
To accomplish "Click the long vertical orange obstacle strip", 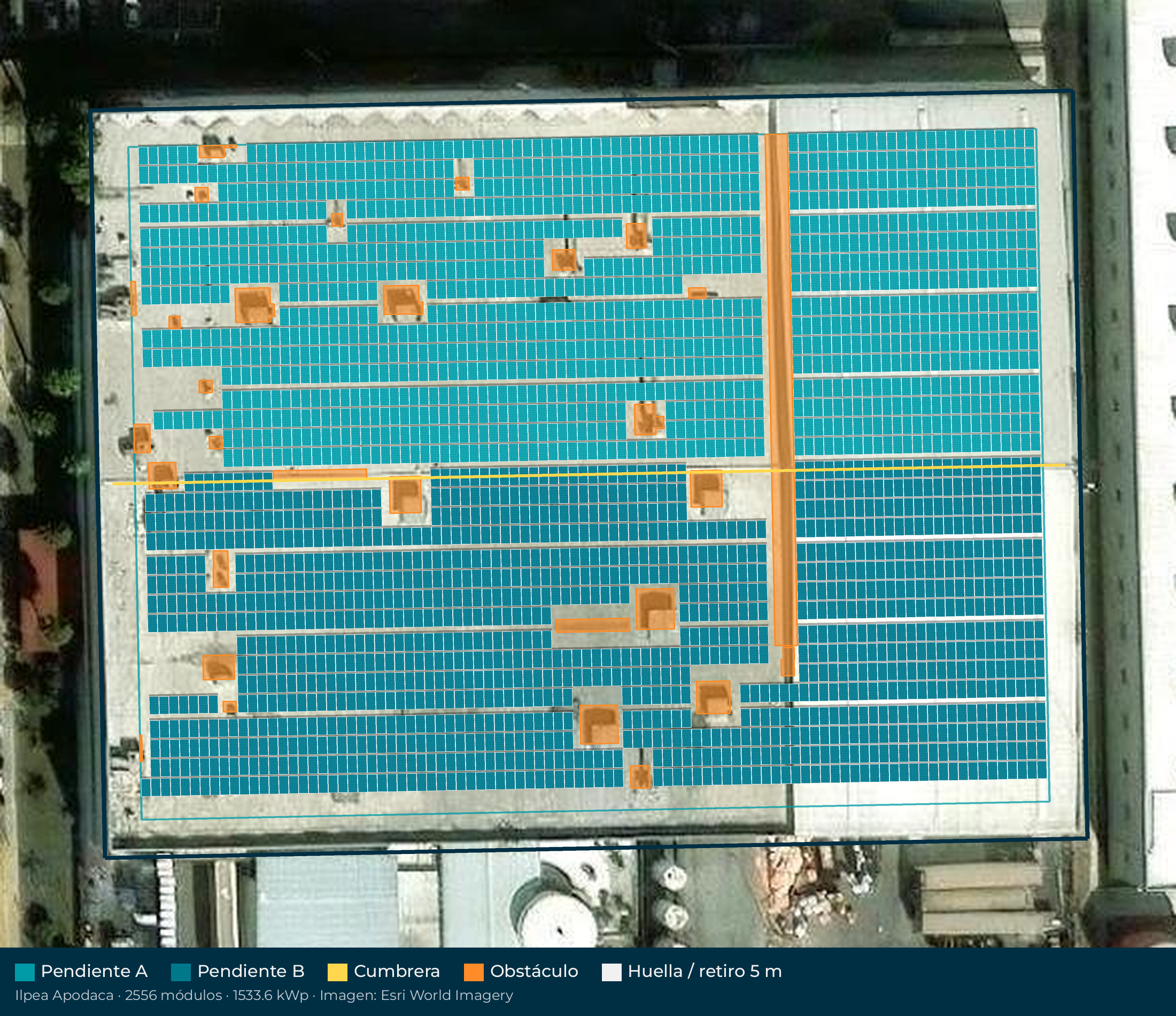I will [781, 390].
